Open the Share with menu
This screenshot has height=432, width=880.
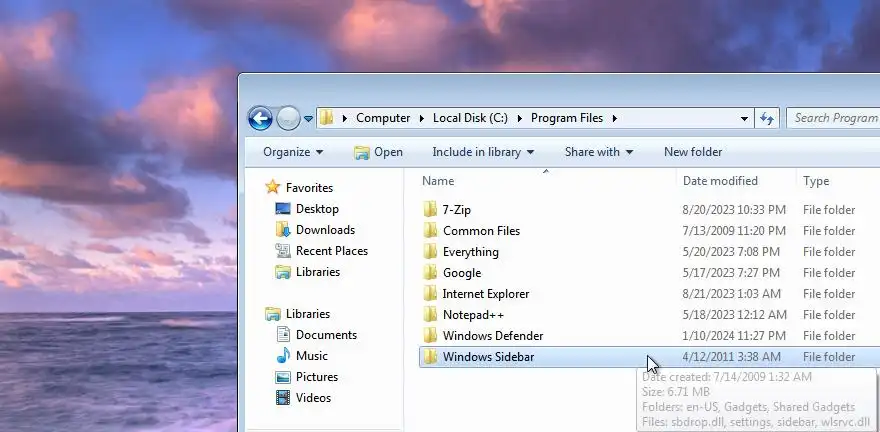599,151
